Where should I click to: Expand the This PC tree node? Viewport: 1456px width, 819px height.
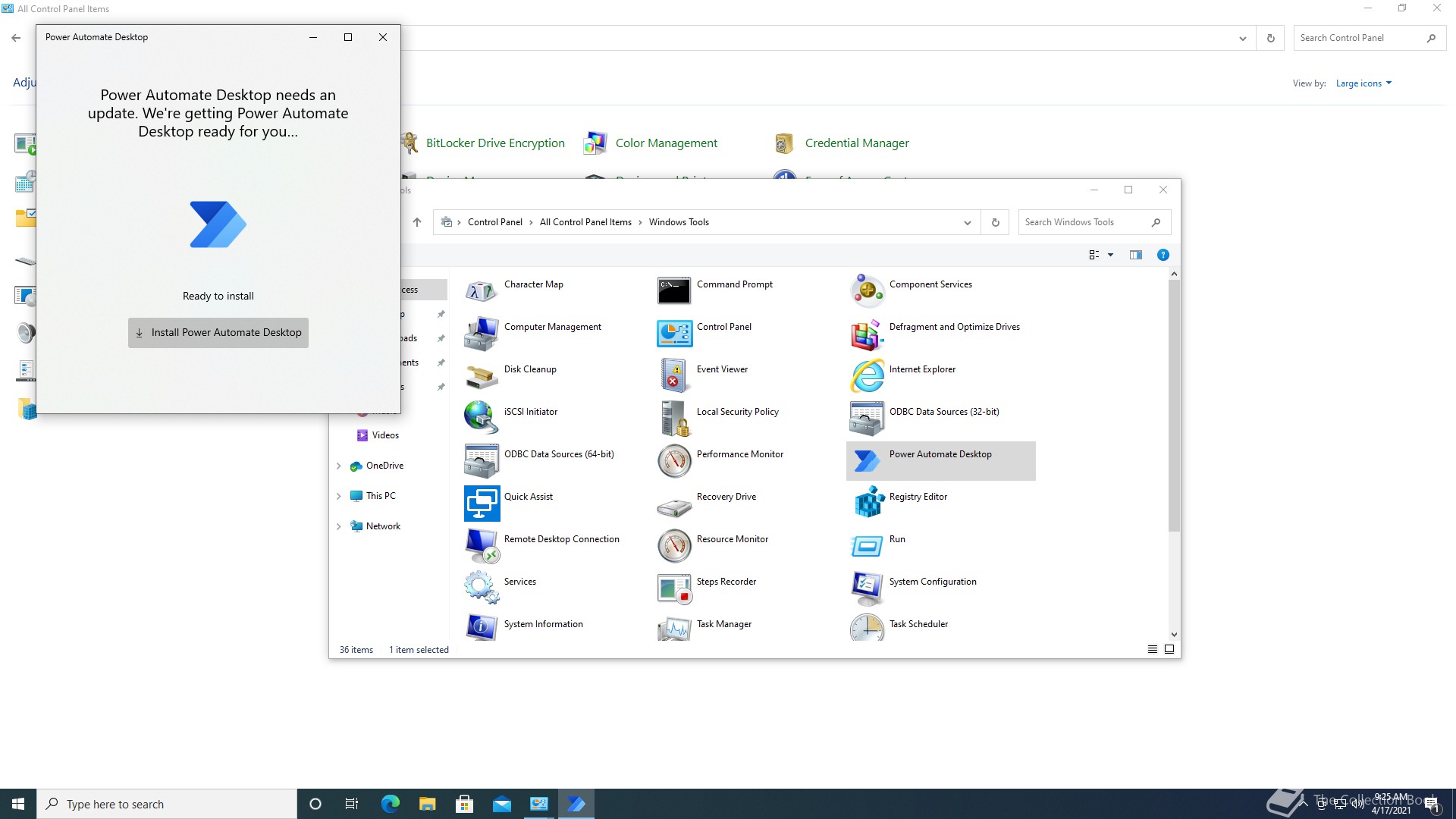338,496
